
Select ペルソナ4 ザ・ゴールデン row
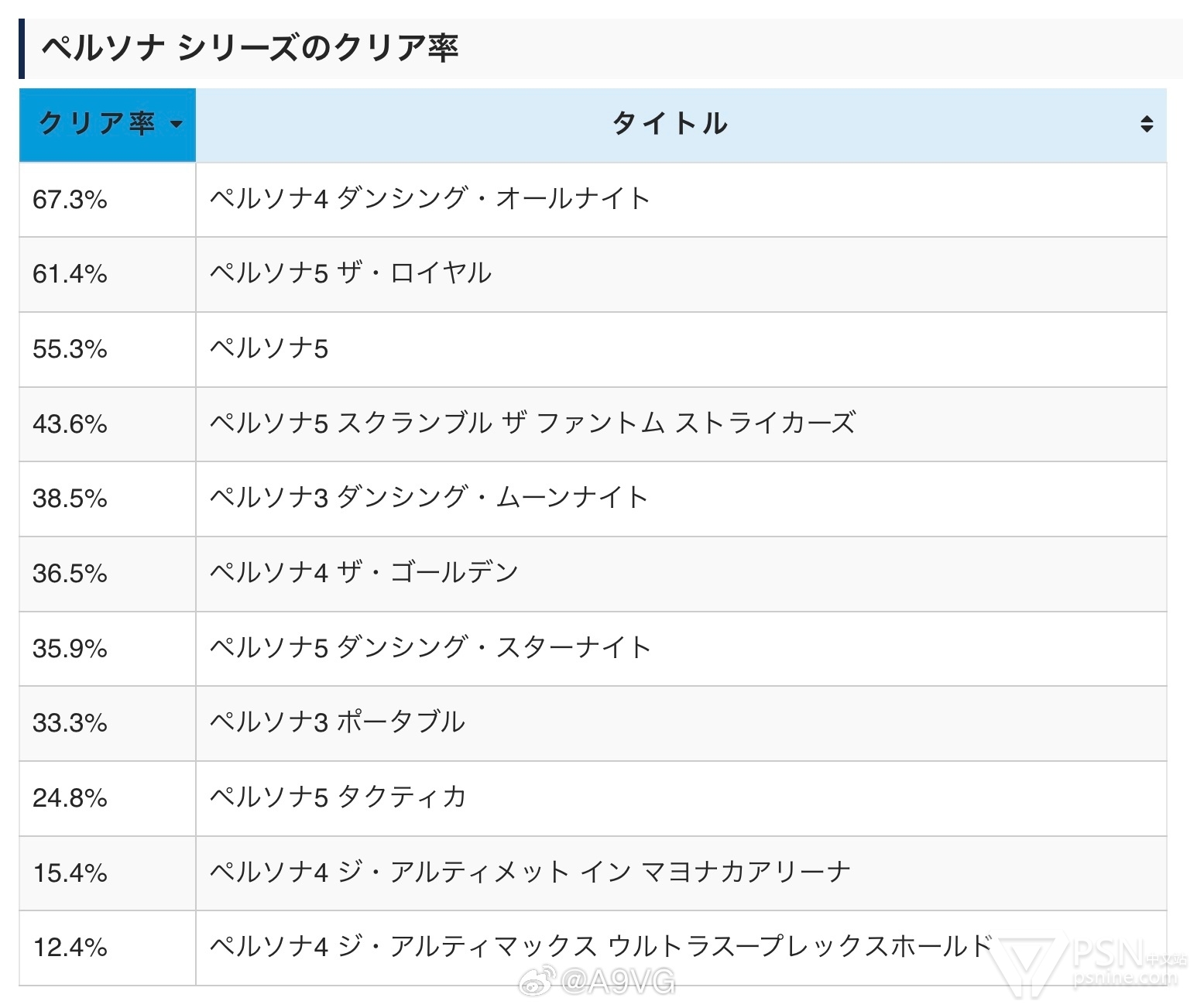(592, 574)
